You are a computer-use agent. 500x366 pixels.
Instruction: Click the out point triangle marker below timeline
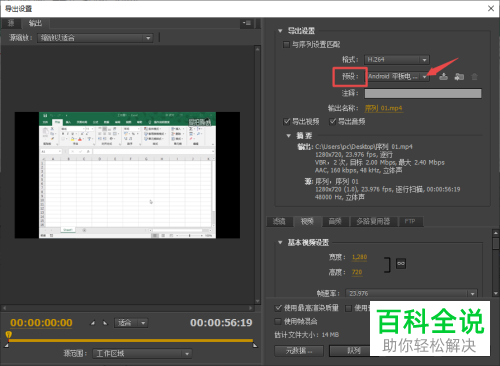click(x=255, y=345)
